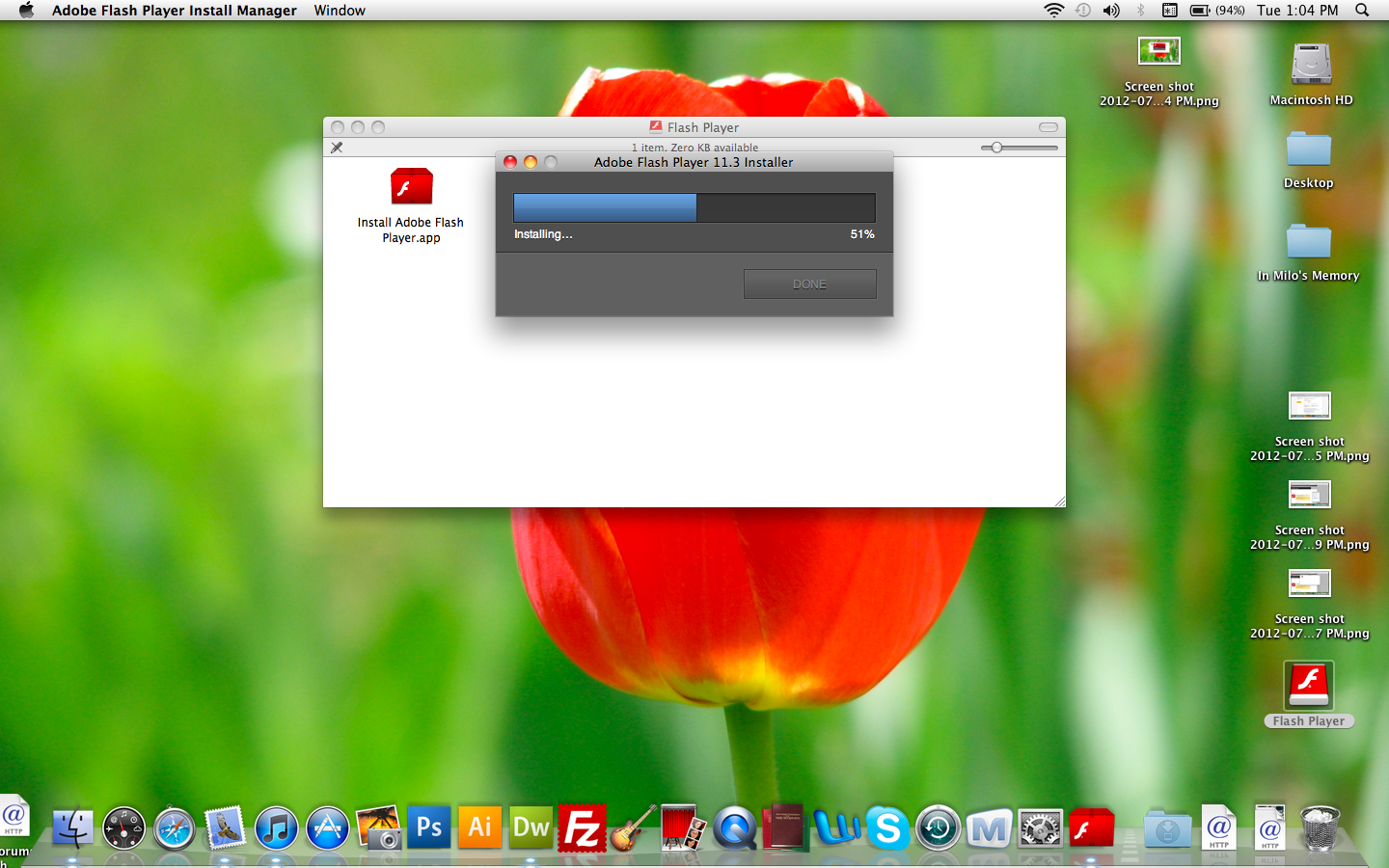
Task: Launch Microsoft Word from the dock
Action: click(836, 827)
